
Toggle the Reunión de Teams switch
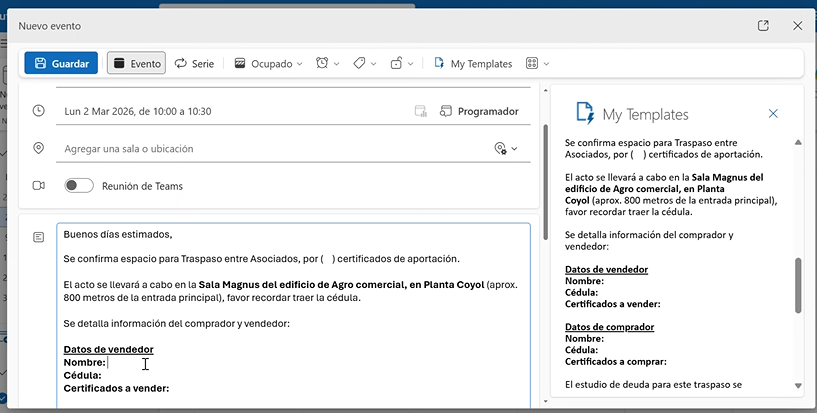point(79,185)
